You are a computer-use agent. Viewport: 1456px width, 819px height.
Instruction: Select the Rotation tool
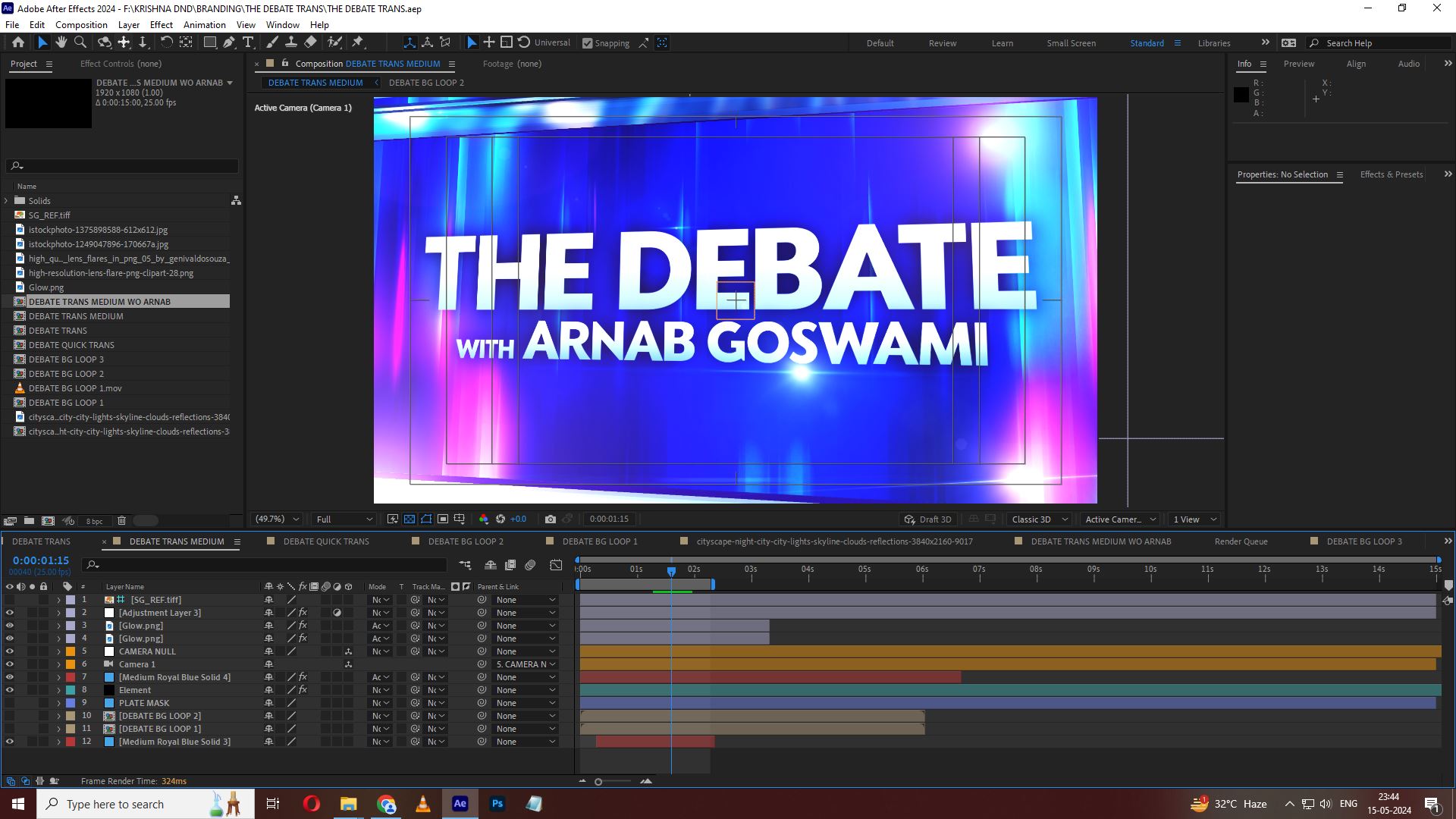click(x=167, y=42)
